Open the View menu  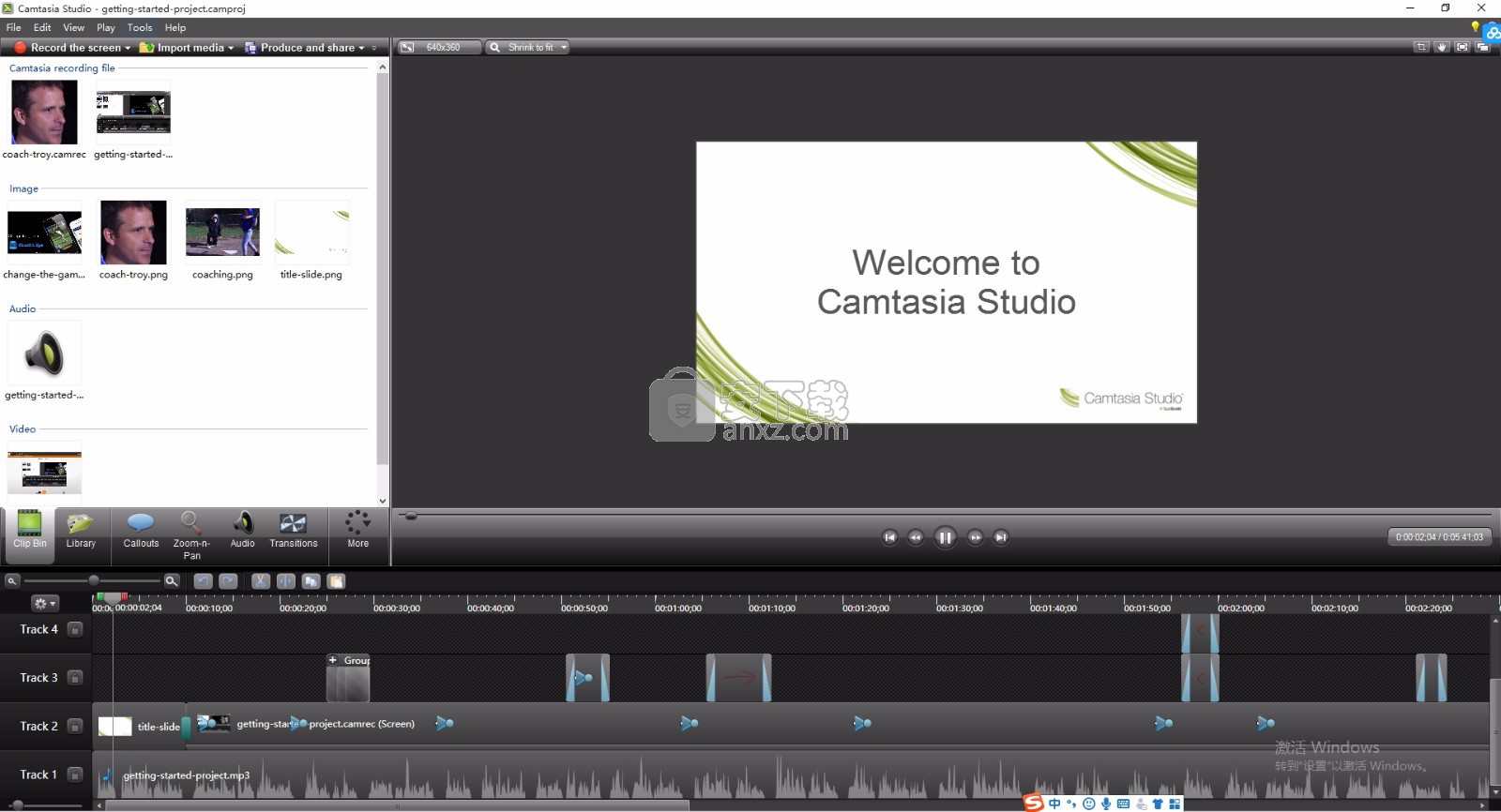pyautogui.click(x=73, y=27)
